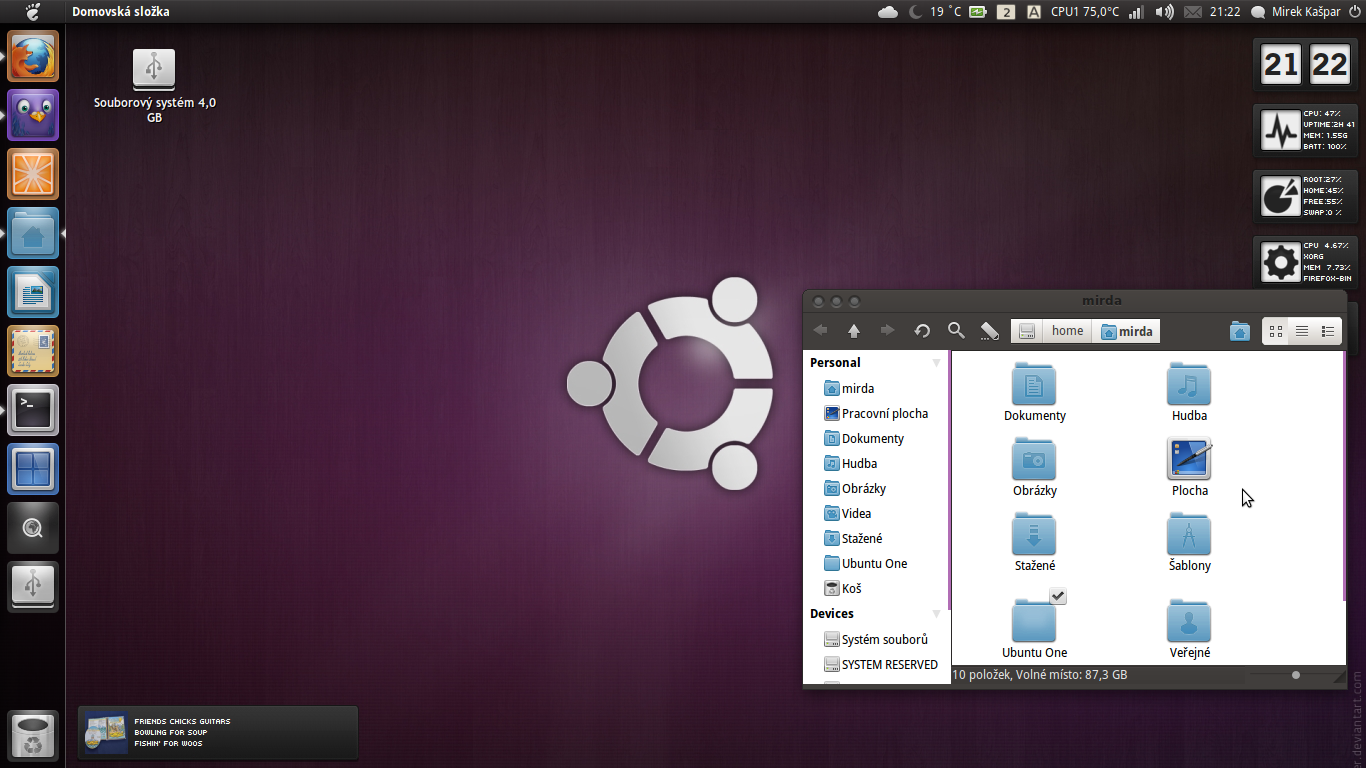Image resolution: width=1366 pixels, height=768 pixels.
Task: Click the home folder toolbar icon
Action: click(1240, 331)
